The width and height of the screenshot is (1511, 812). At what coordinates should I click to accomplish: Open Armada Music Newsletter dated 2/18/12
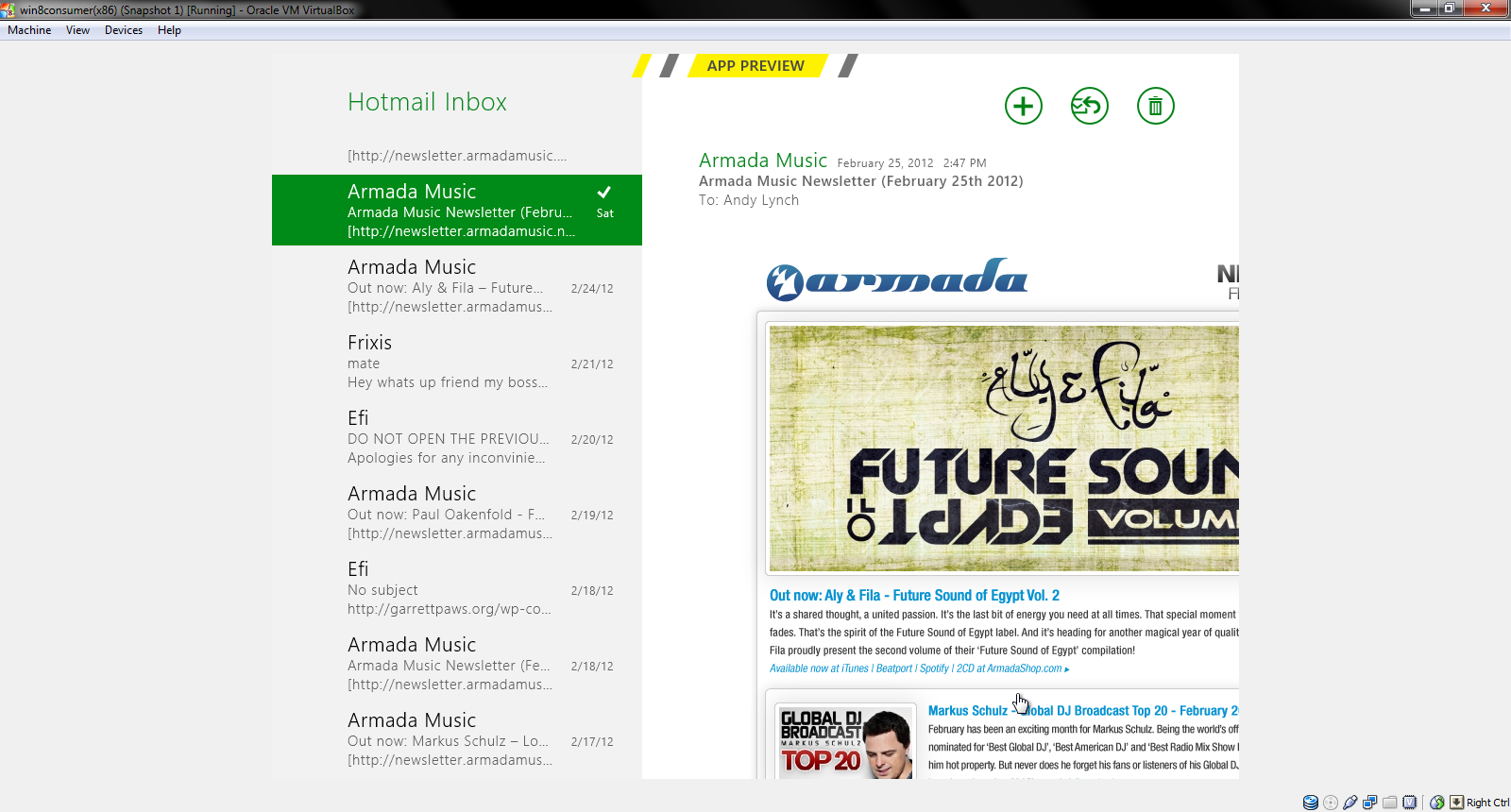457,664
